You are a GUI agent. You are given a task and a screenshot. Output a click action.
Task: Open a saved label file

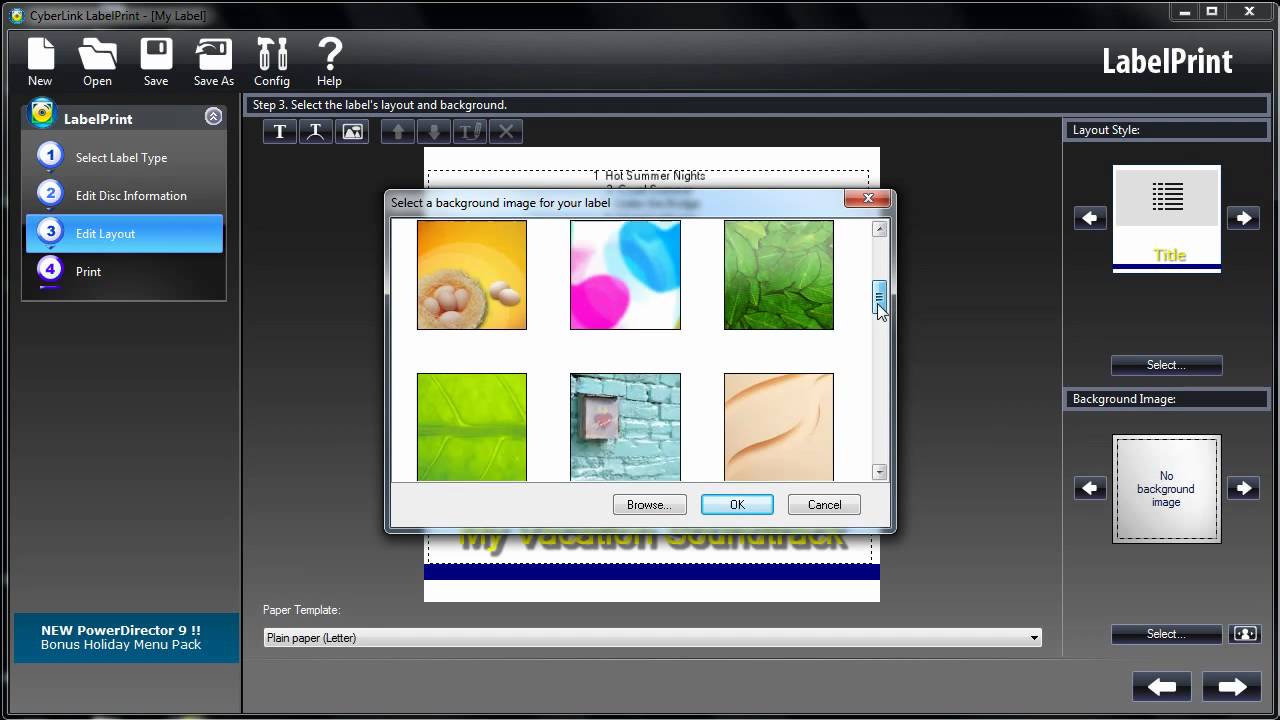tap(97, 62)
